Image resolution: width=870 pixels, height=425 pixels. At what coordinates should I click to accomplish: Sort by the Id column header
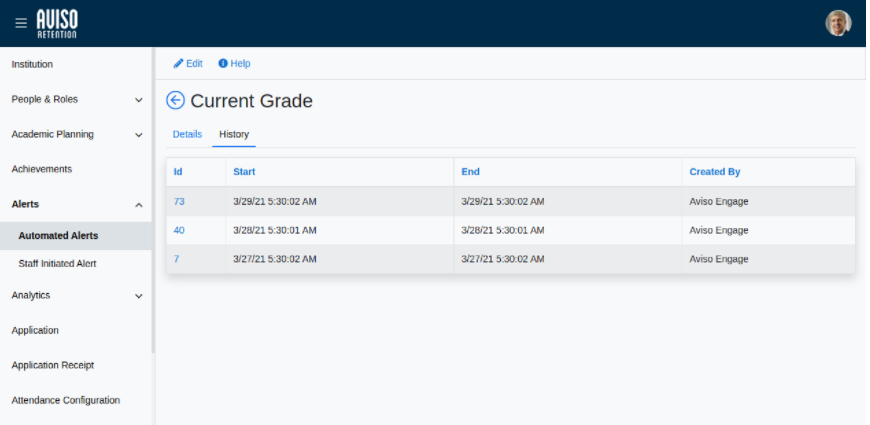[178, 172]
